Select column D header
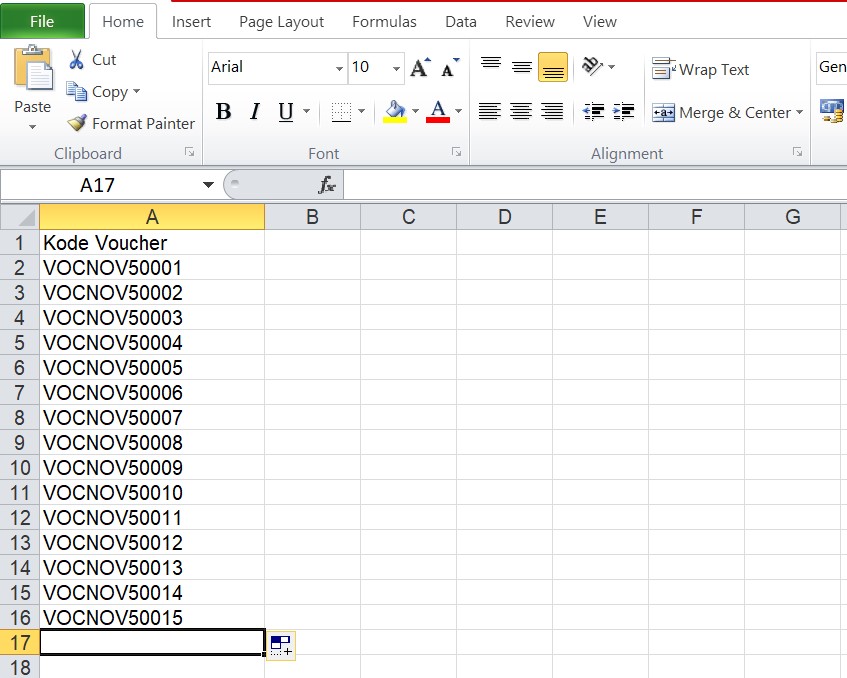 pyautogui.click(x=504, y=217)
